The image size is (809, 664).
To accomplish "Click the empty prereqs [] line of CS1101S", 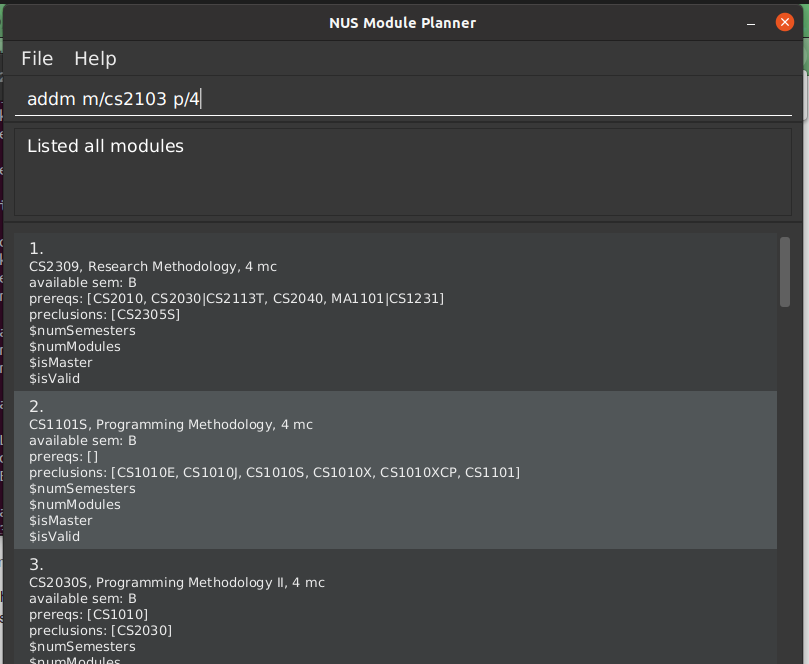I will pyautogui.click(x=63, y=457).
